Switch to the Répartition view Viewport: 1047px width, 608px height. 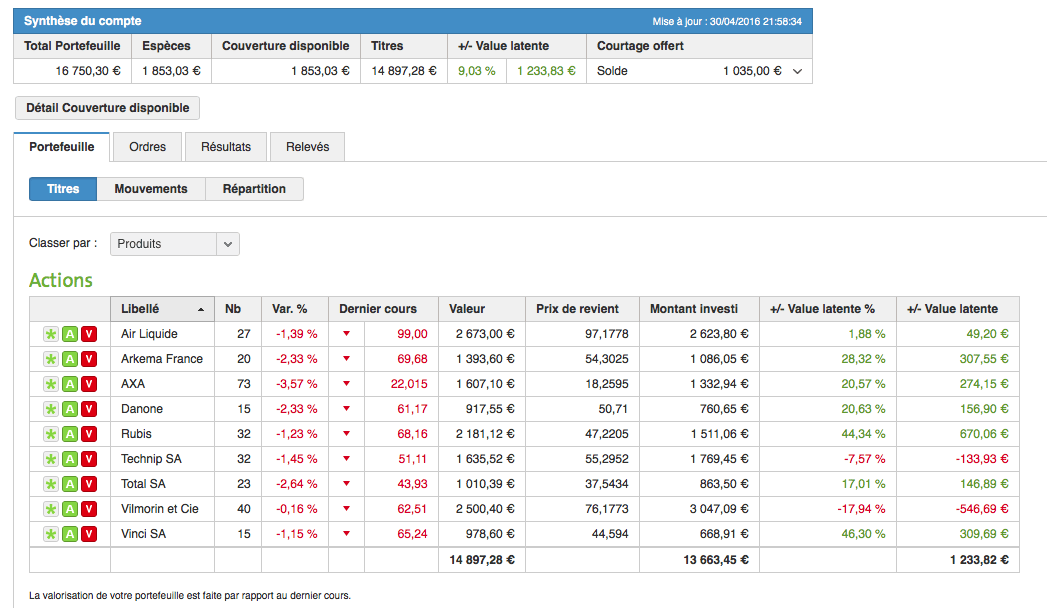pos(254,189)
